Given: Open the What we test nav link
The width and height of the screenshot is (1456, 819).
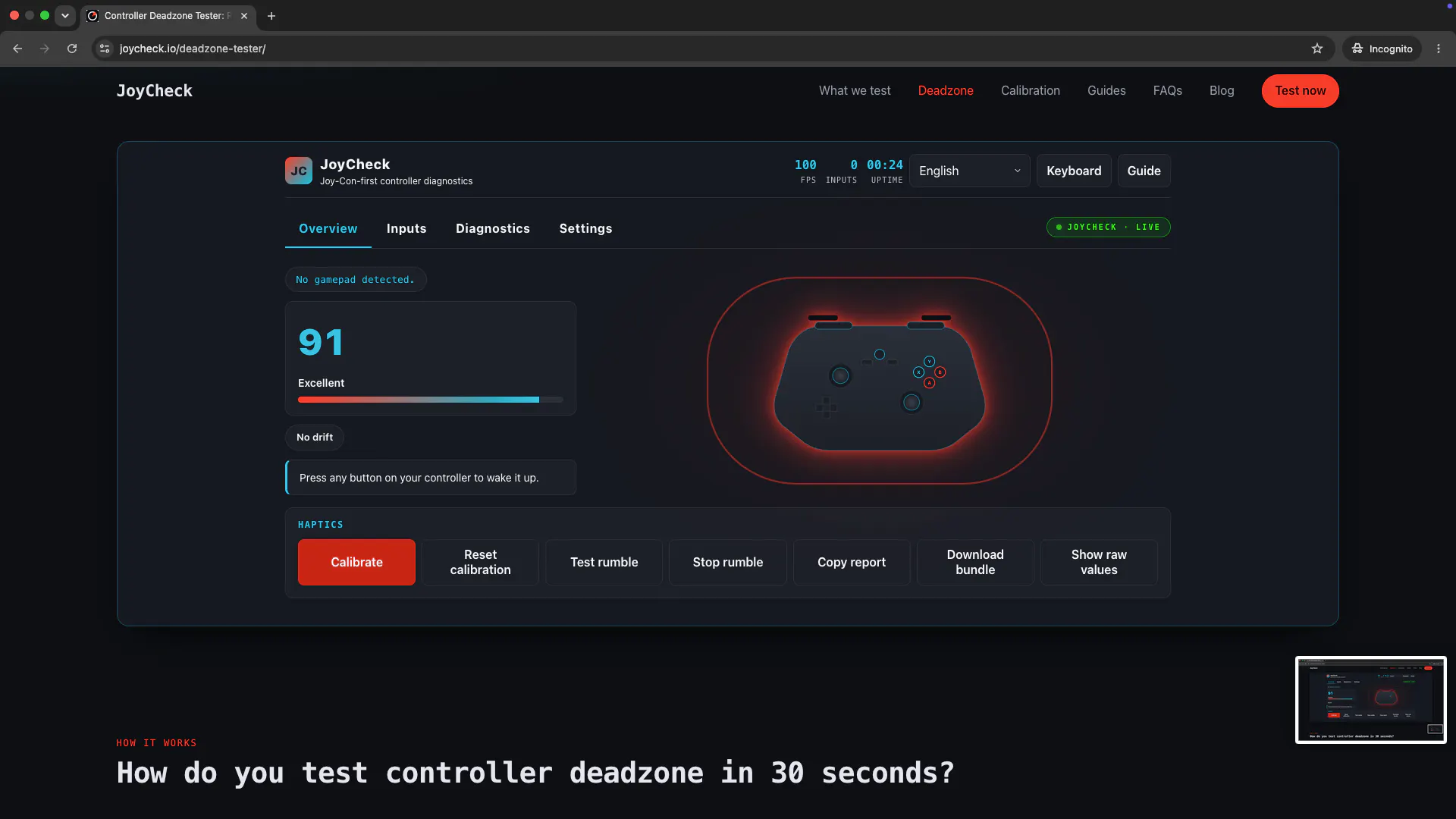Looking at the screenshot, I should pos(855,90).
